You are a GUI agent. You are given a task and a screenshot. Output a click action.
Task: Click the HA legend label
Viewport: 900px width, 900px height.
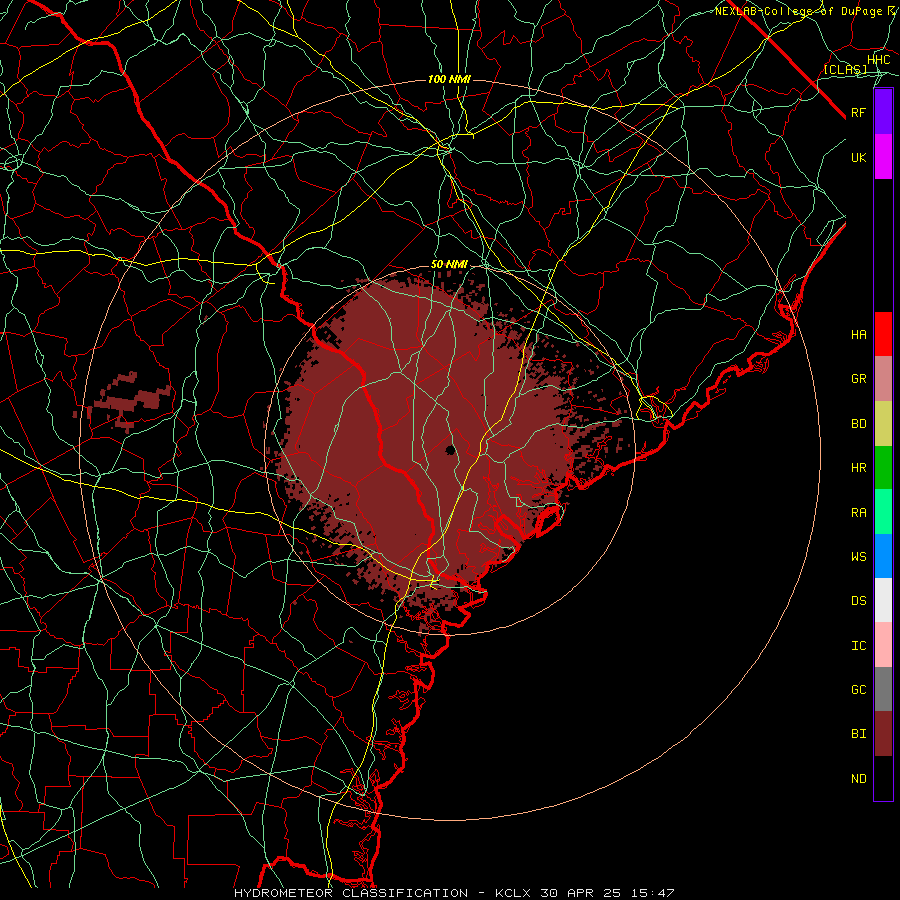[859, 335]
